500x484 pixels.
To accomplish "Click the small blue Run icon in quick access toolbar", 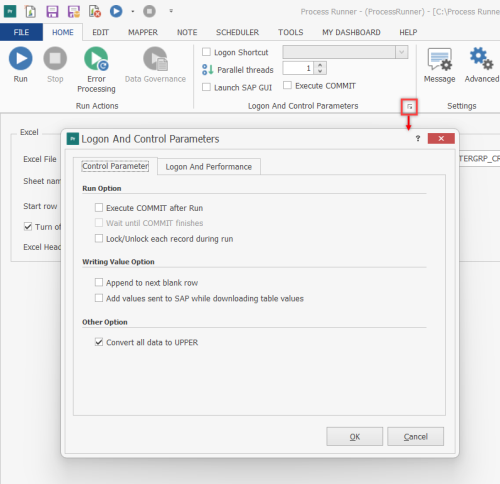I will (116, 11).
